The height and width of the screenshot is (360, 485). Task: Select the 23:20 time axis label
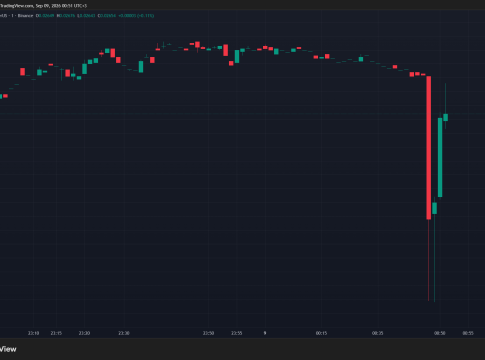tap(84, 333)
